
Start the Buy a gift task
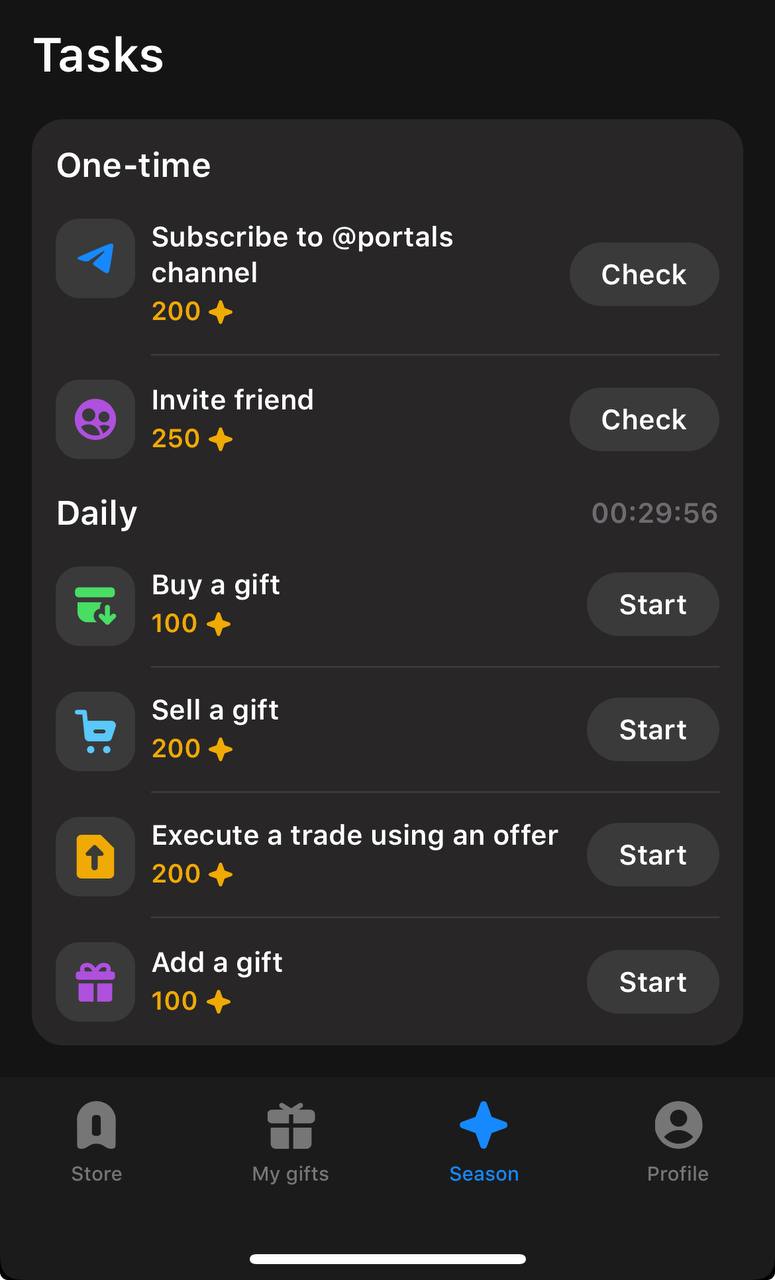pos(653,604)
